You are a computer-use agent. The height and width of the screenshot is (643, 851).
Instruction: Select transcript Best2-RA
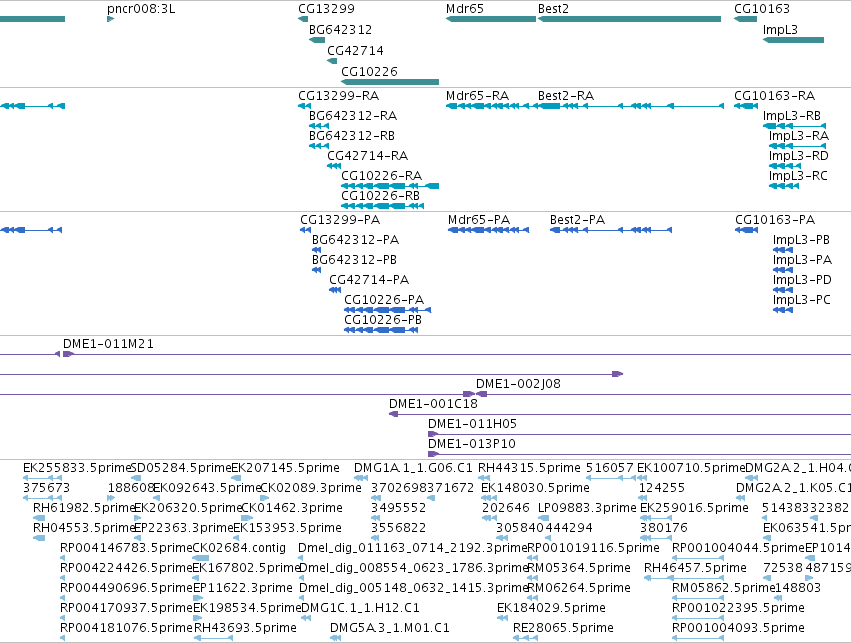click(x=631, y=106)
